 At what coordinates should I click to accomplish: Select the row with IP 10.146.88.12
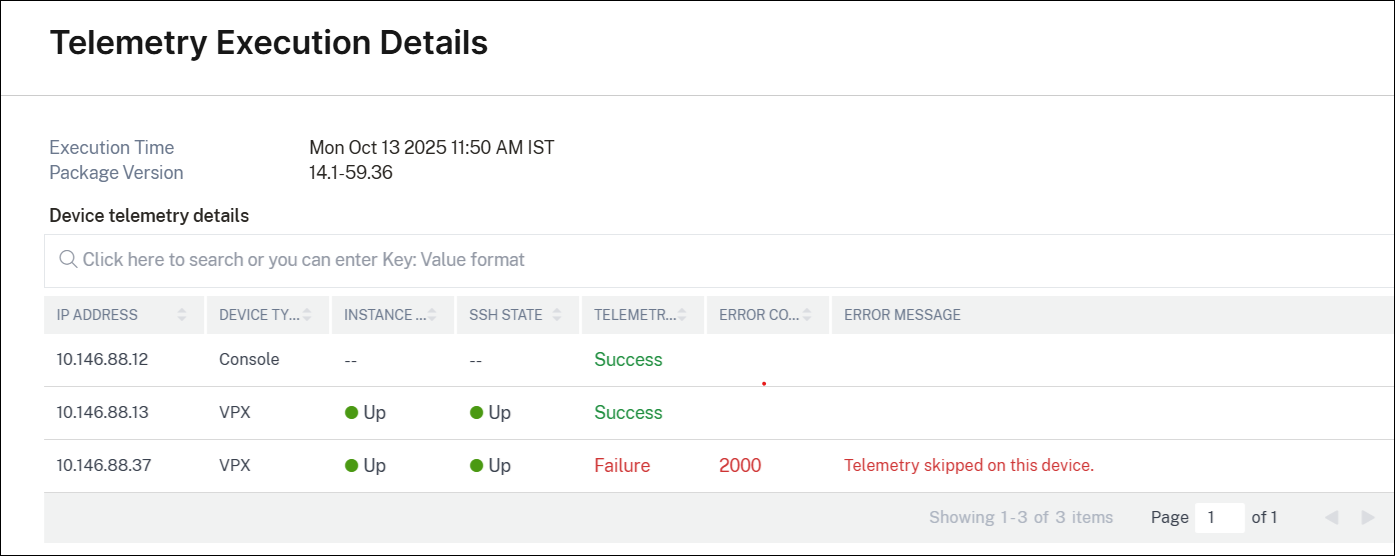pos(102,360)
